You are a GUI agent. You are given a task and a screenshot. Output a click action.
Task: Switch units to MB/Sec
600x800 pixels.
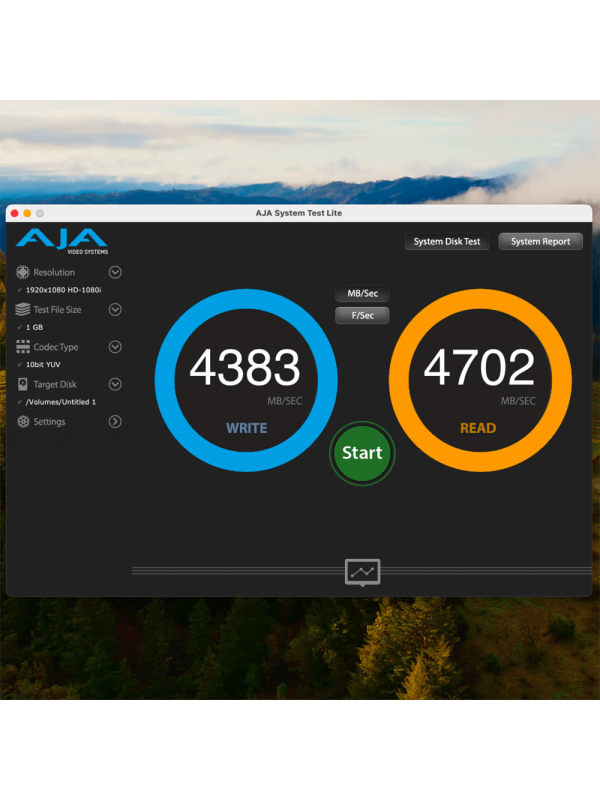pos(362,293)
